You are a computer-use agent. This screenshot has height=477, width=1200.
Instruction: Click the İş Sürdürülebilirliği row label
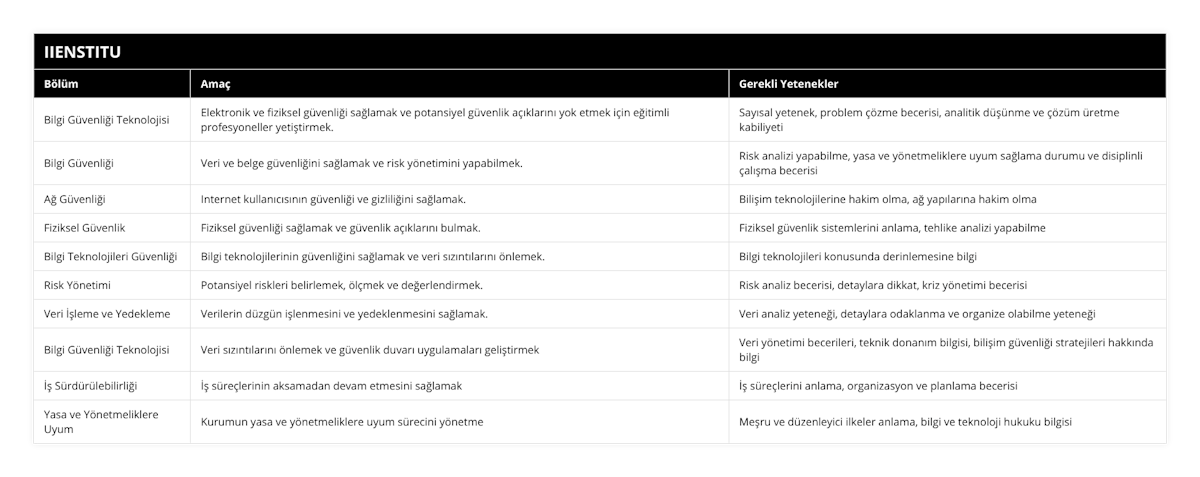point(91,385)
